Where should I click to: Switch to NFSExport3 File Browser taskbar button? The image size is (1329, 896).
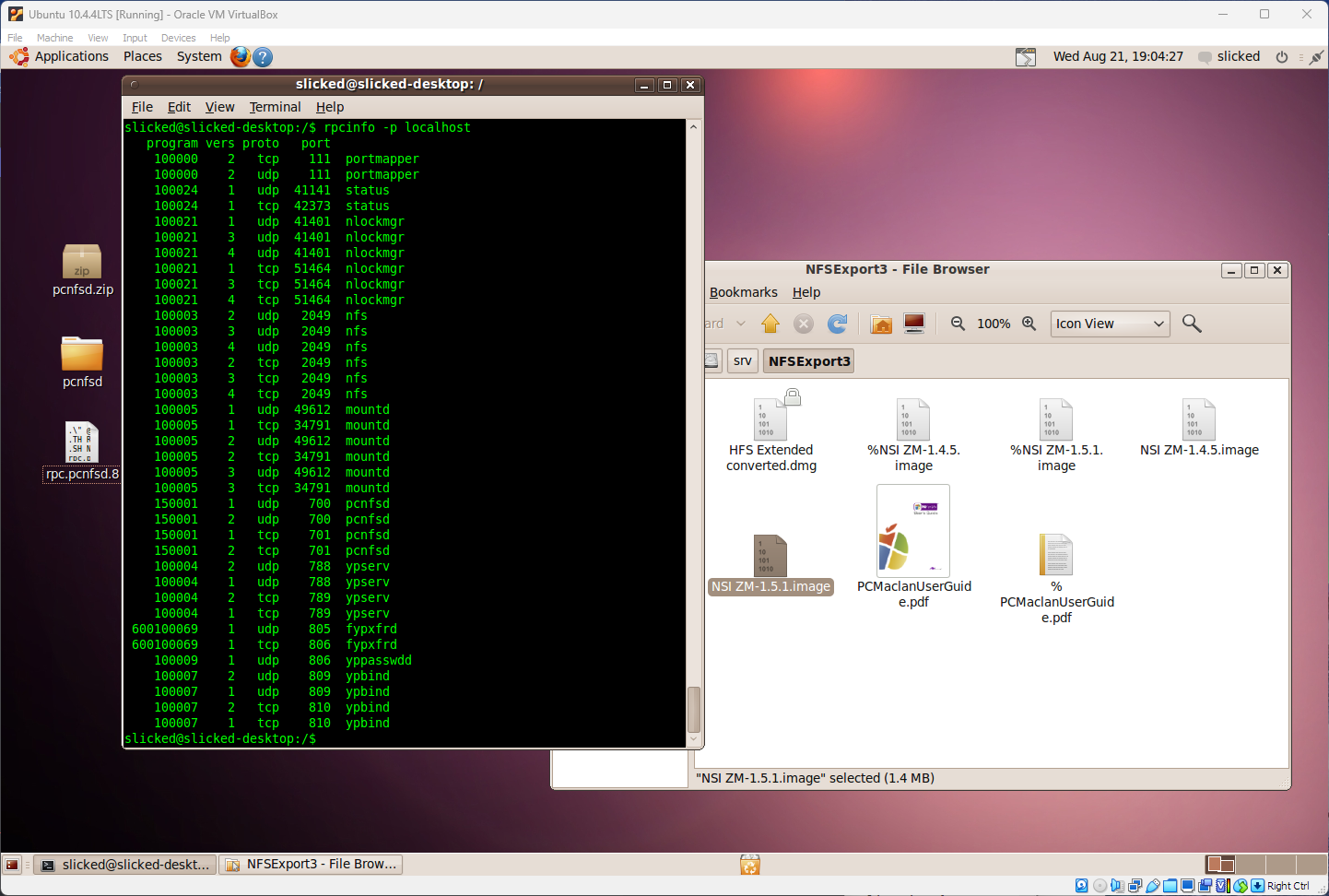click(311, 865)
